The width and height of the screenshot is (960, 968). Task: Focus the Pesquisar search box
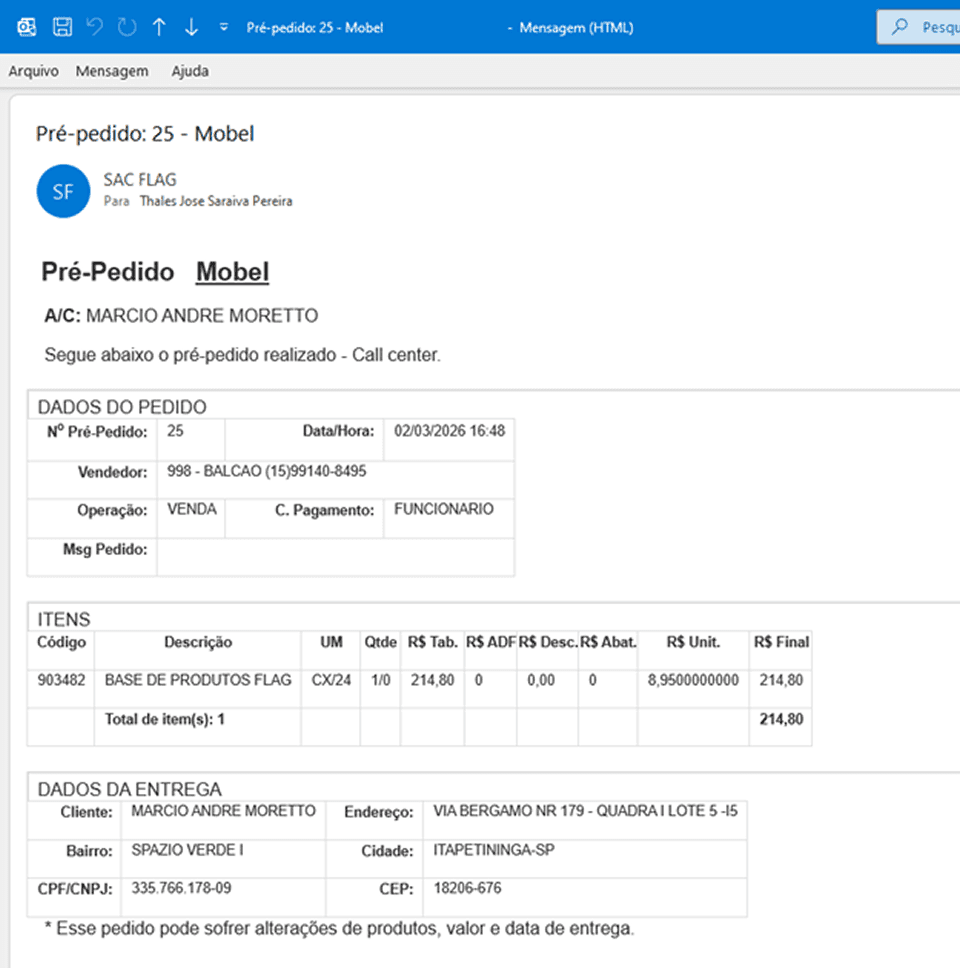(x=919, y=27)
